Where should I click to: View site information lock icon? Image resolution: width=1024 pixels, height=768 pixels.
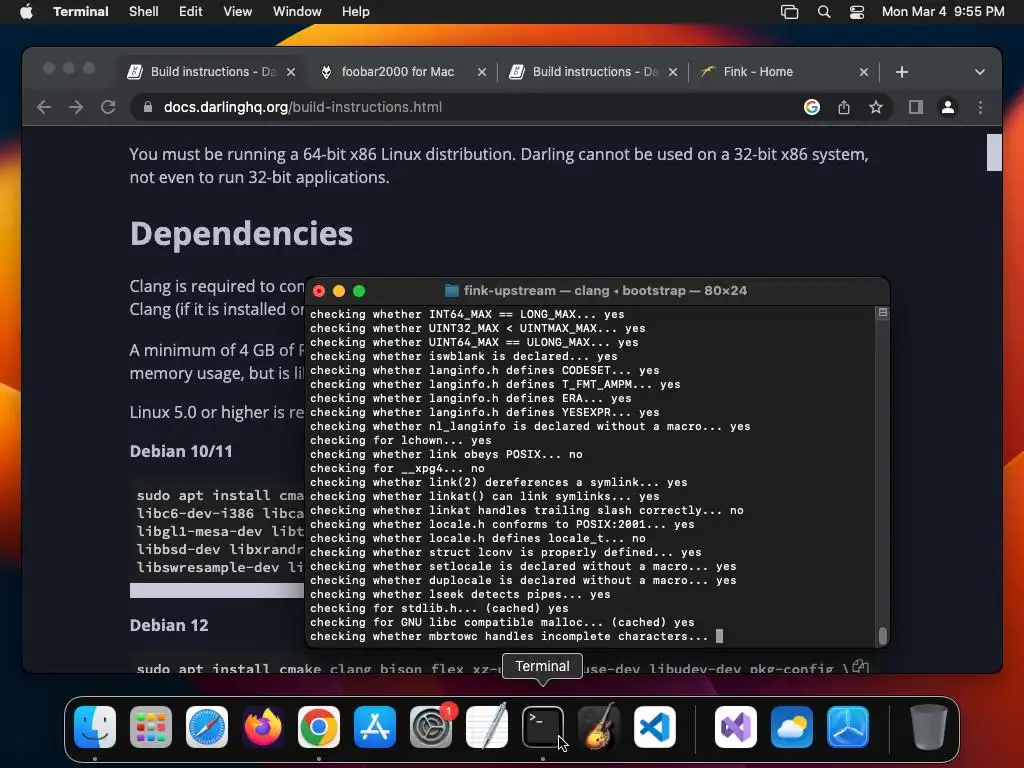point(148,107)
